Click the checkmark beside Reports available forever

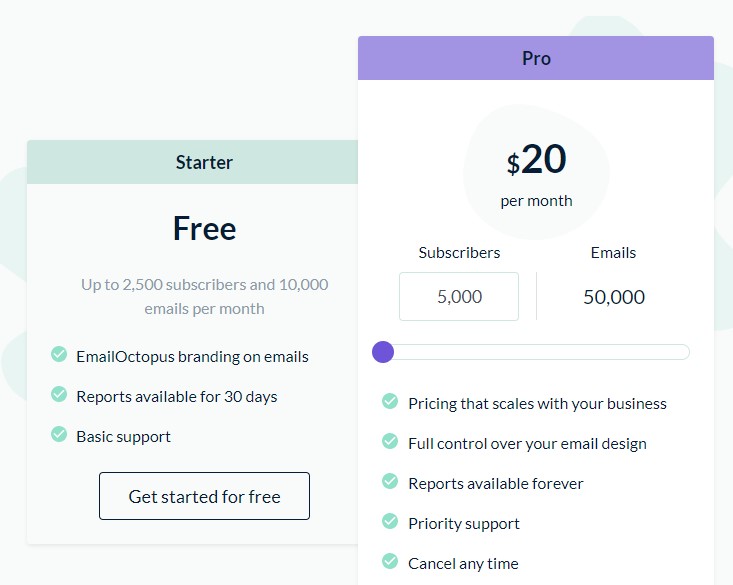pos(390,482)
